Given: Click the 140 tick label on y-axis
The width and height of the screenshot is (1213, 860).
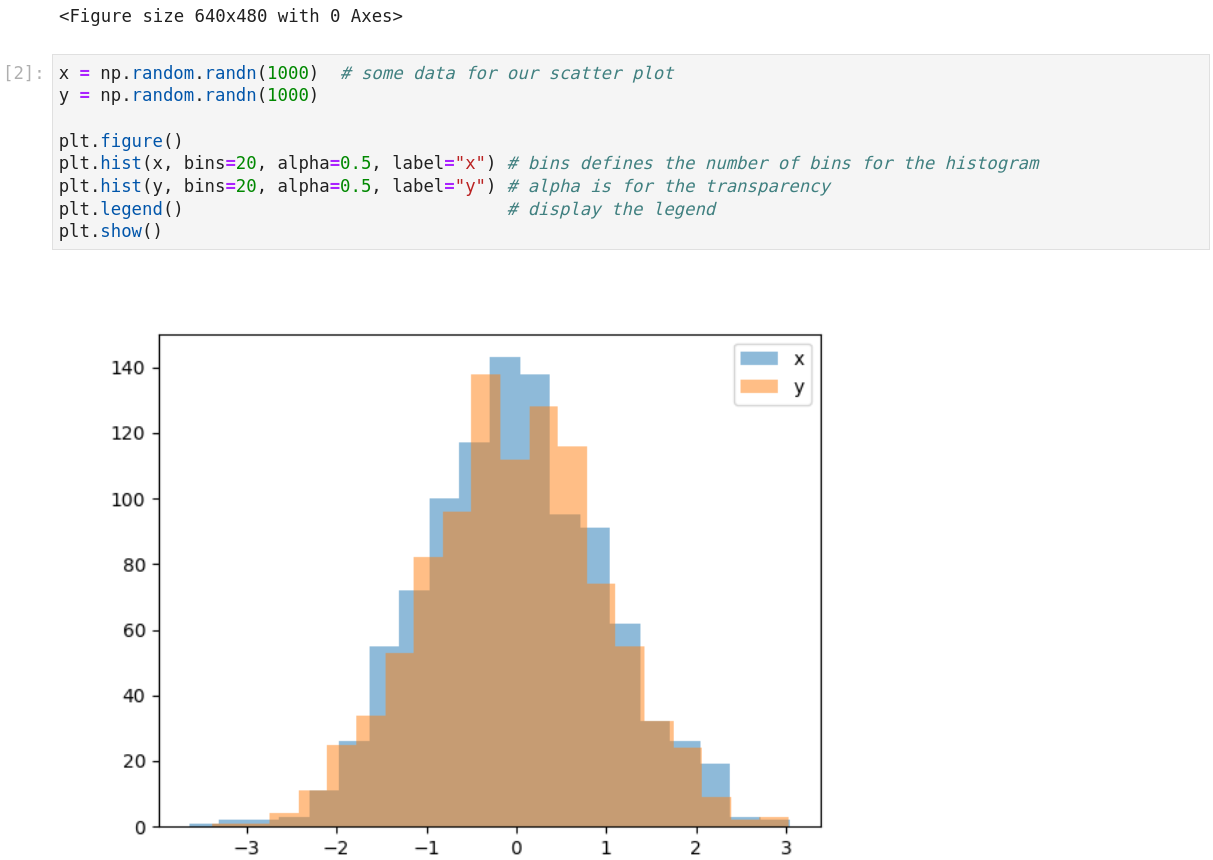Looking at the screenshot, I should tap(128, 368).
